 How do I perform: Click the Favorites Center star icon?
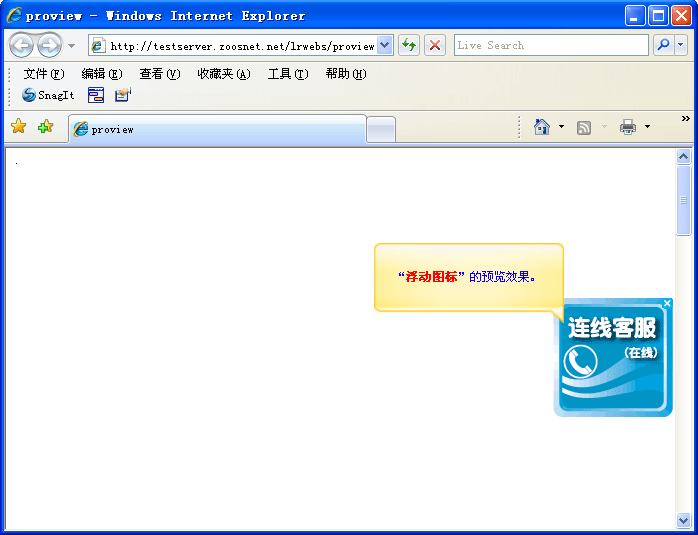point(18,127)
